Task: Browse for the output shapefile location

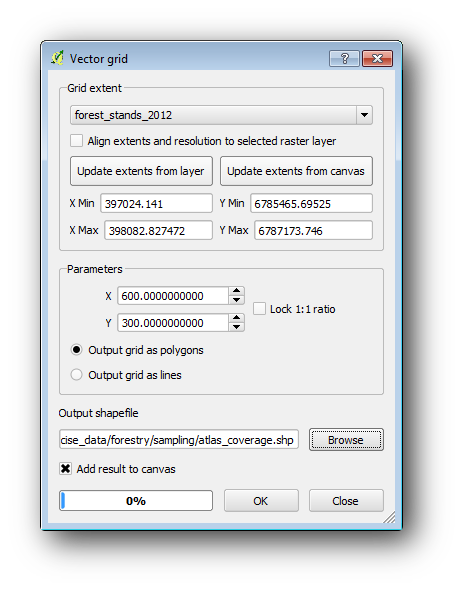Action: (346, 439)
